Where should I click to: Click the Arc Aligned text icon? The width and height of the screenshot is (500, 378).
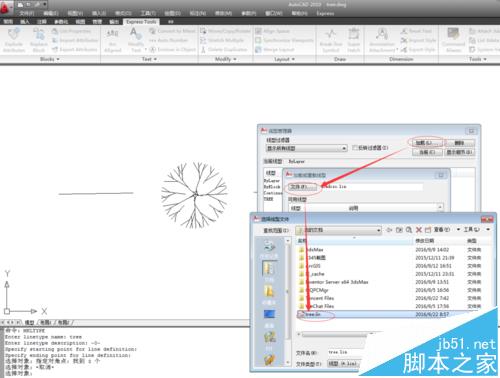[x=113, y=40]
